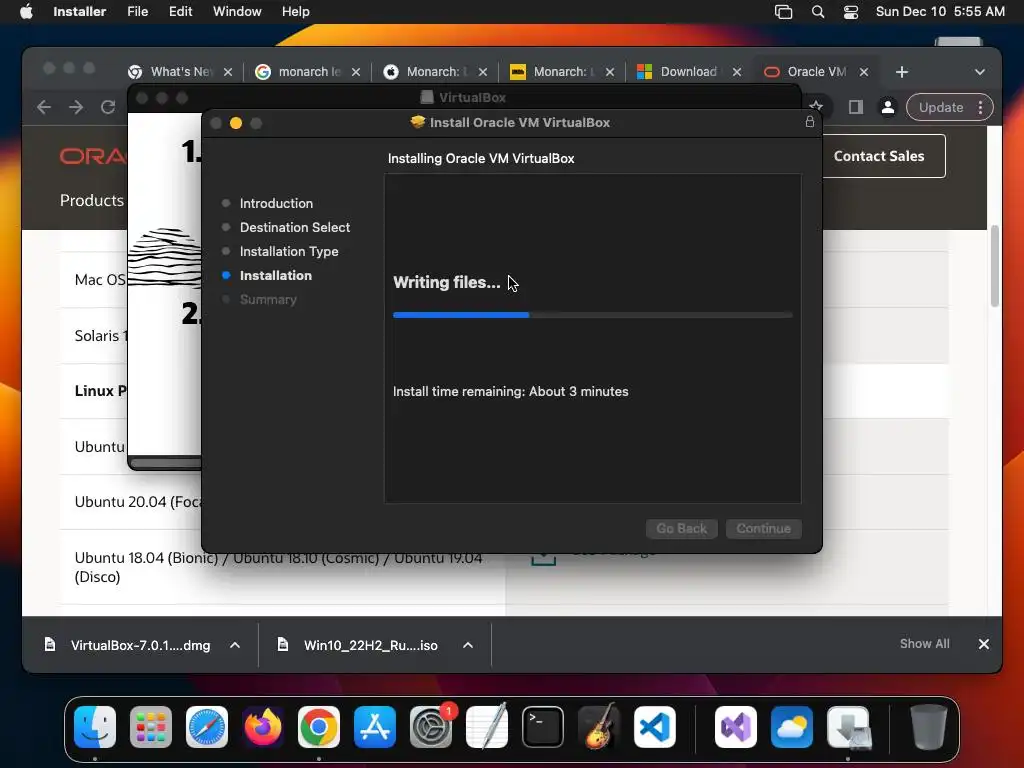The height and width of the screenshot is (768, 1024).
Task: Select the Destination Select step
Action: pos(295,227)
